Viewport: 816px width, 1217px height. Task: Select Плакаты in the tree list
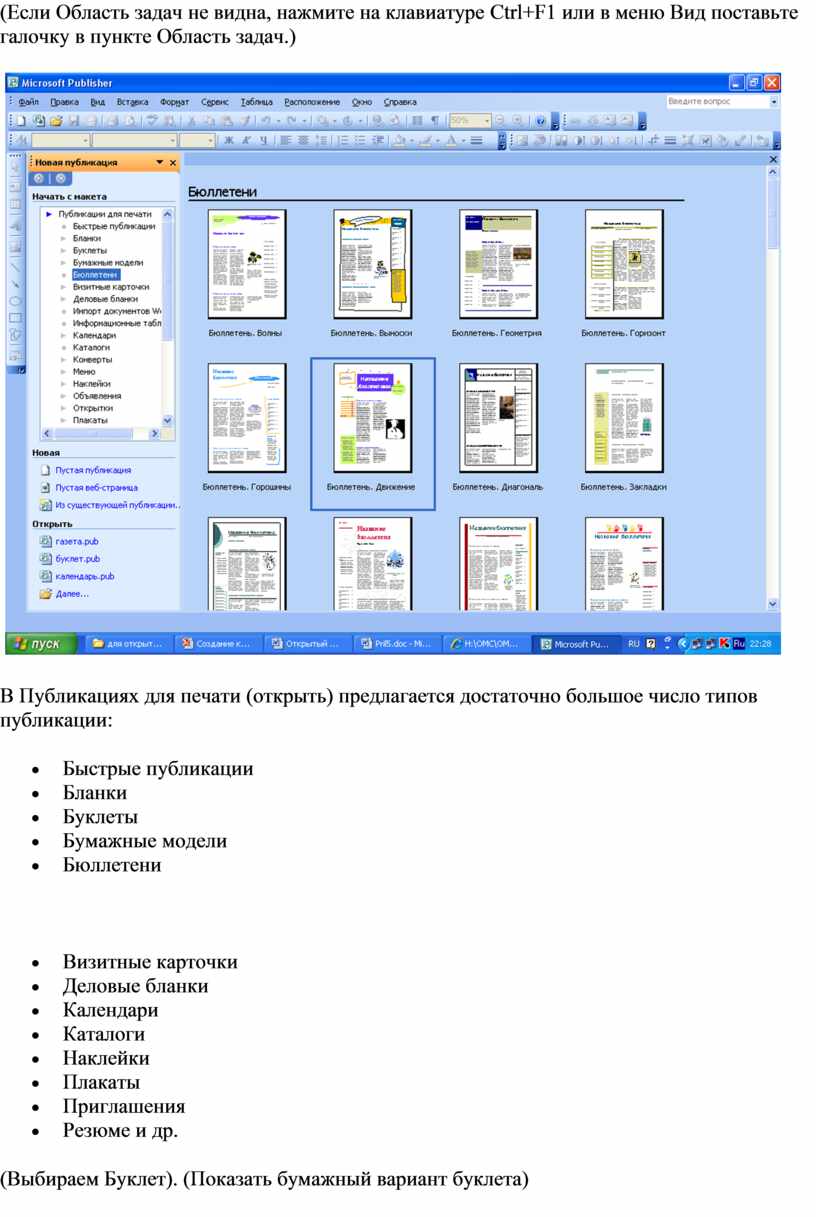pos(90,420)
